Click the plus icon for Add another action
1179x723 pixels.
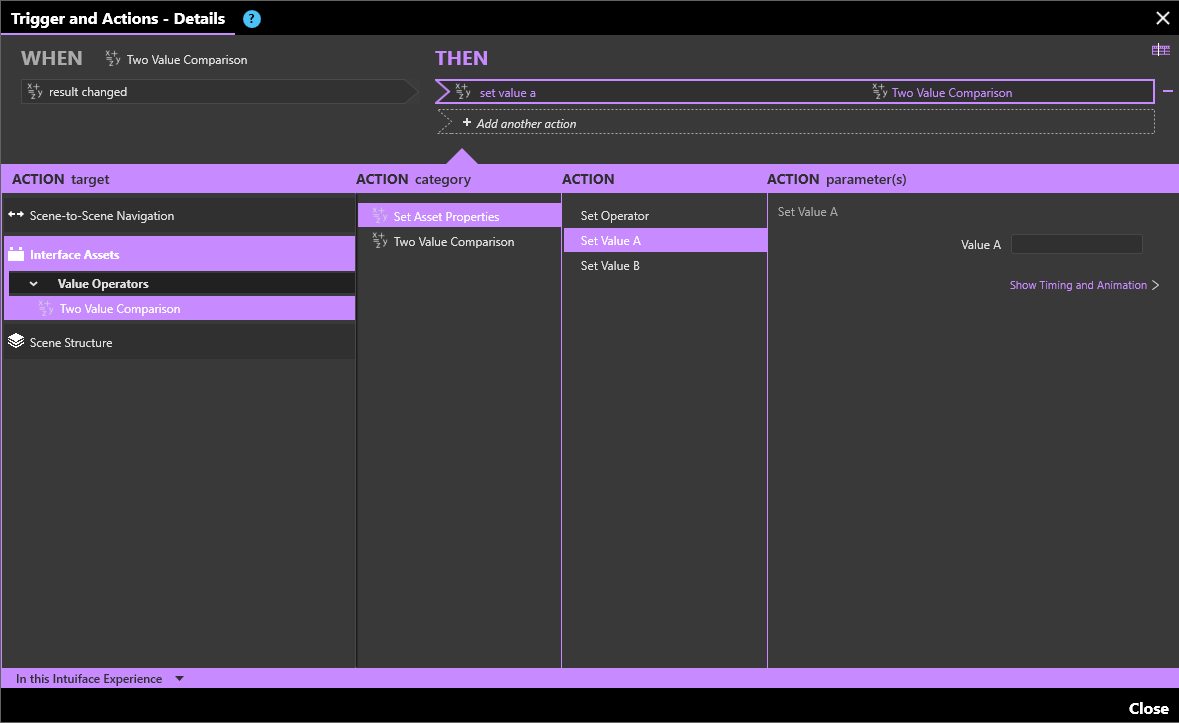pos(467,122)
